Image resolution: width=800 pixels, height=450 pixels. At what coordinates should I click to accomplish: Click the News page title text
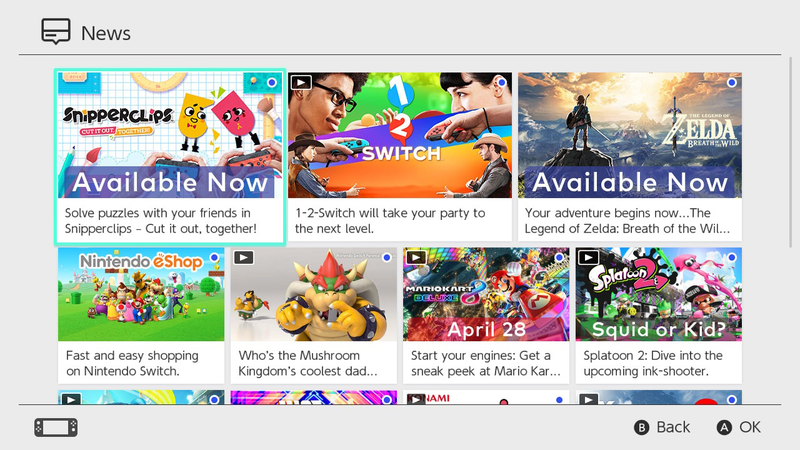[x=106, y=33]
